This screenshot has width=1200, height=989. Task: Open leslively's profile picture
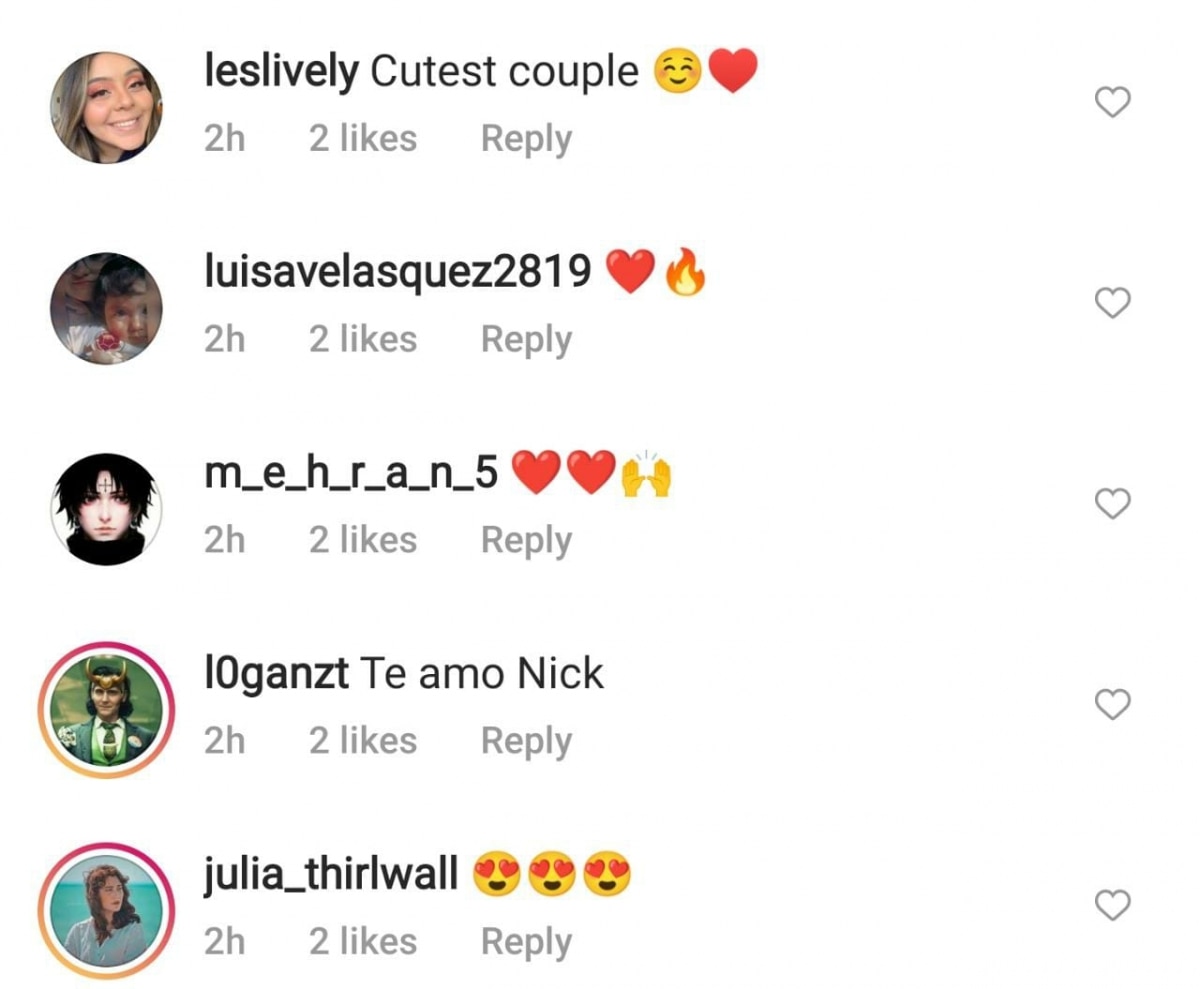(106, 108)
